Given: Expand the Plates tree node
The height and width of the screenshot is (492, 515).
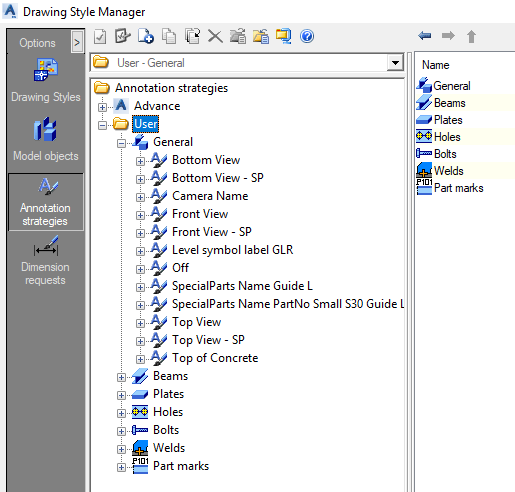Looking at the screenshot, I should coord(121,395).
